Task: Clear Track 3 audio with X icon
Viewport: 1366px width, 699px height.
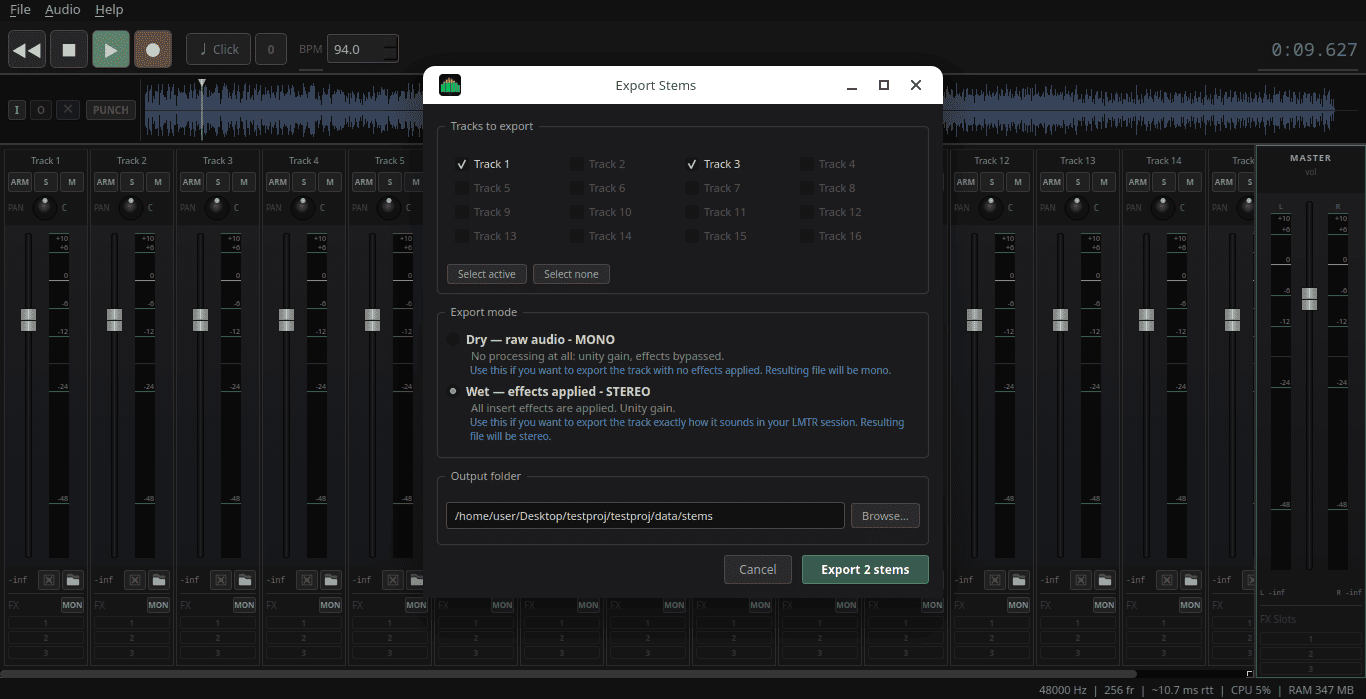Action: [221, 579]
